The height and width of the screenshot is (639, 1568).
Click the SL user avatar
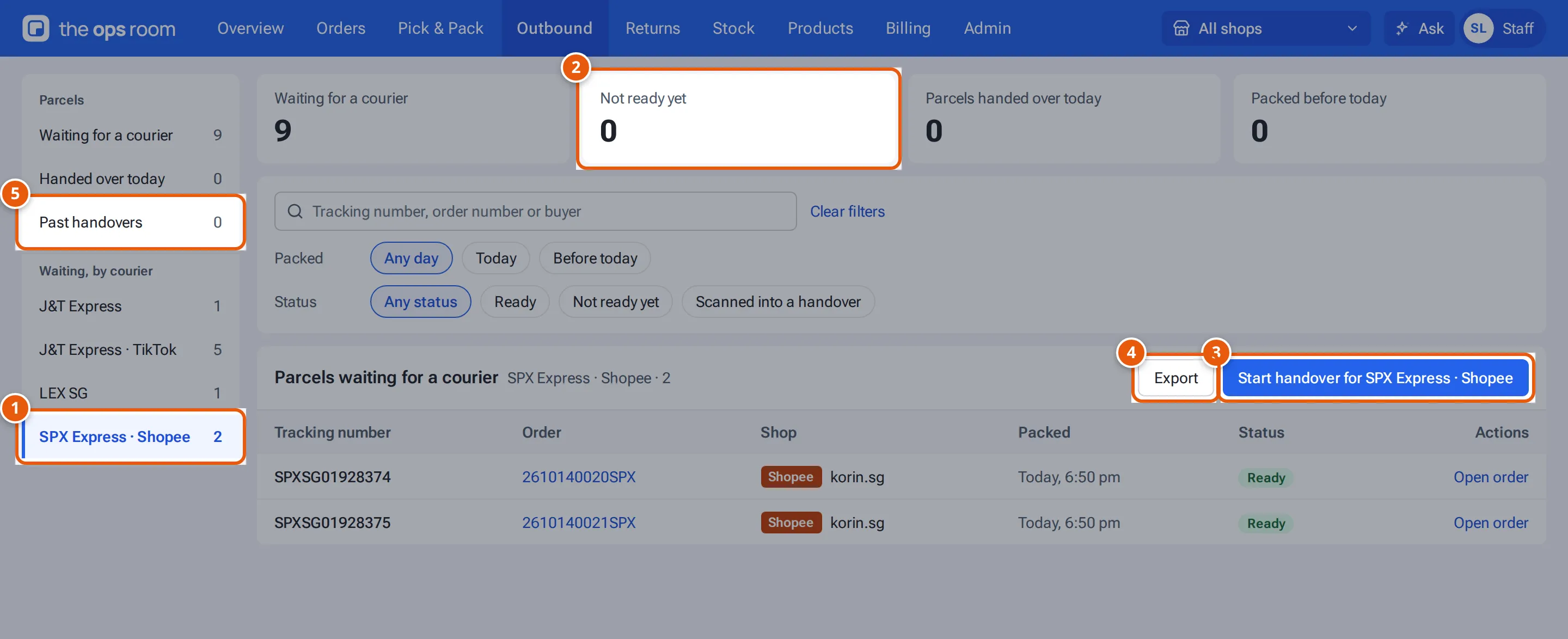pos(1478,29)
